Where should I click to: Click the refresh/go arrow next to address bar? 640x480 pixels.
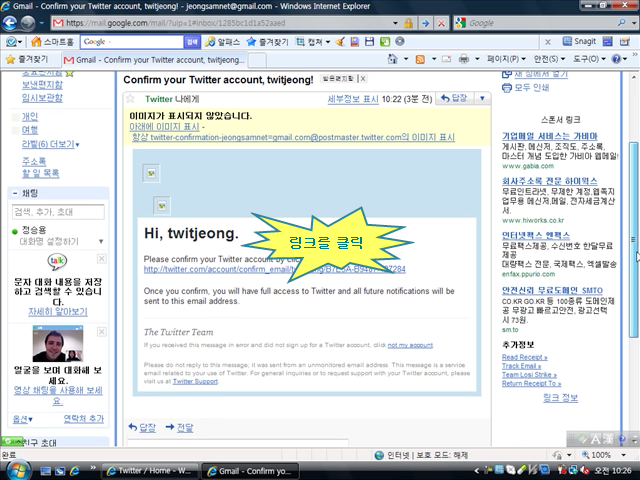coord(425,23)
